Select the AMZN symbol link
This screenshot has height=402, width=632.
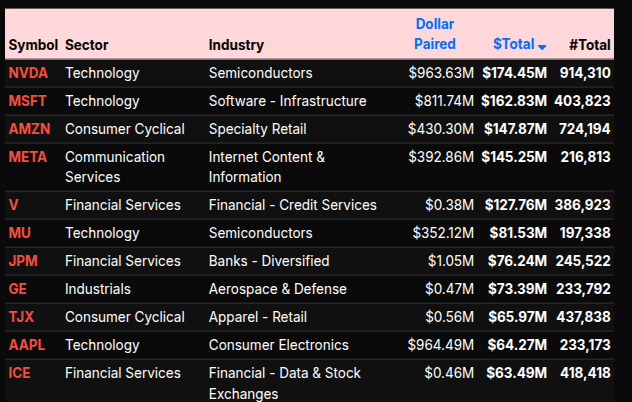click(x=29, y=129)
